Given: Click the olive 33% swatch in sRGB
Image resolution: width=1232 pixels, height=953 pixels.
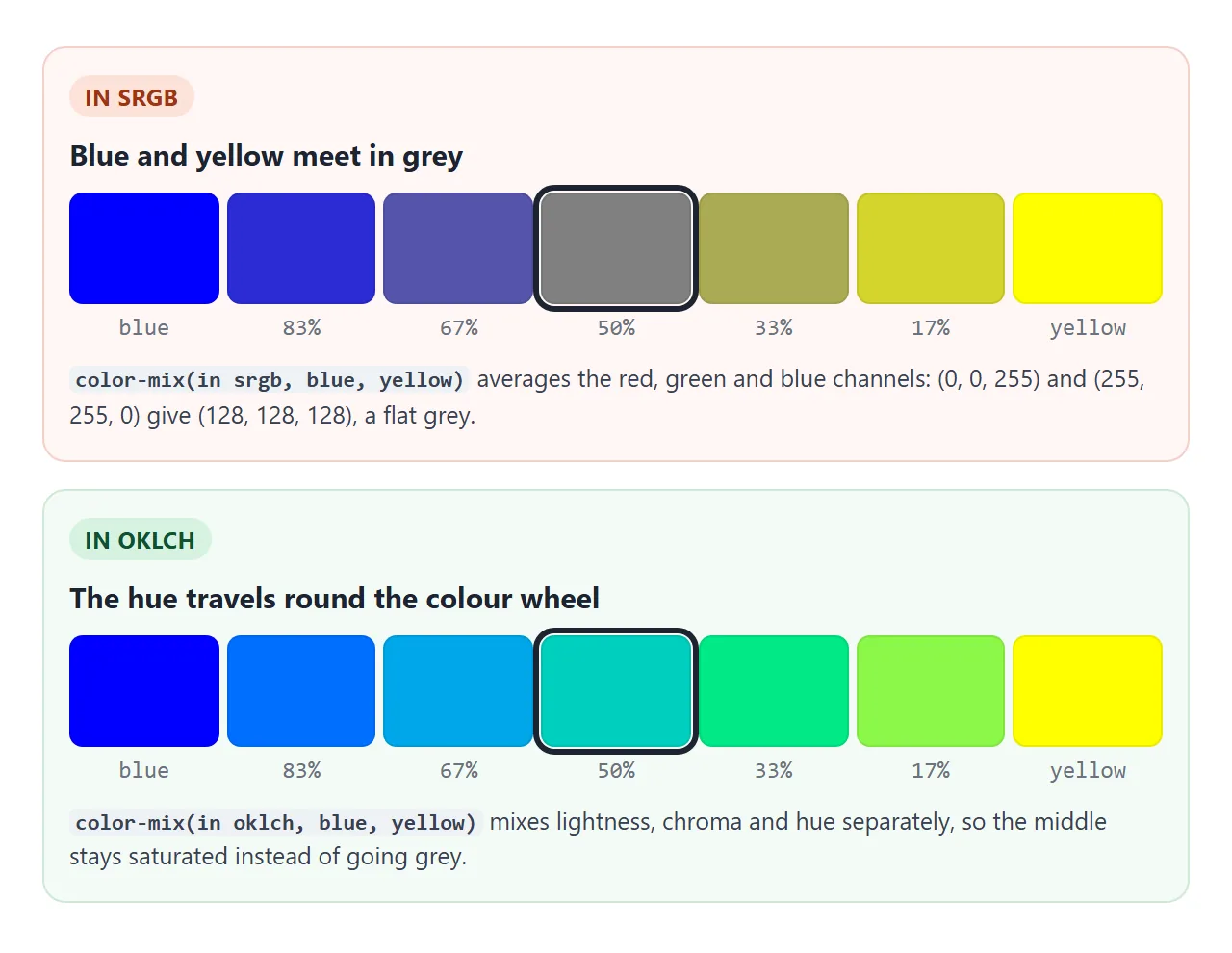Looking at the screenshot, I should (x=774, y=248).
